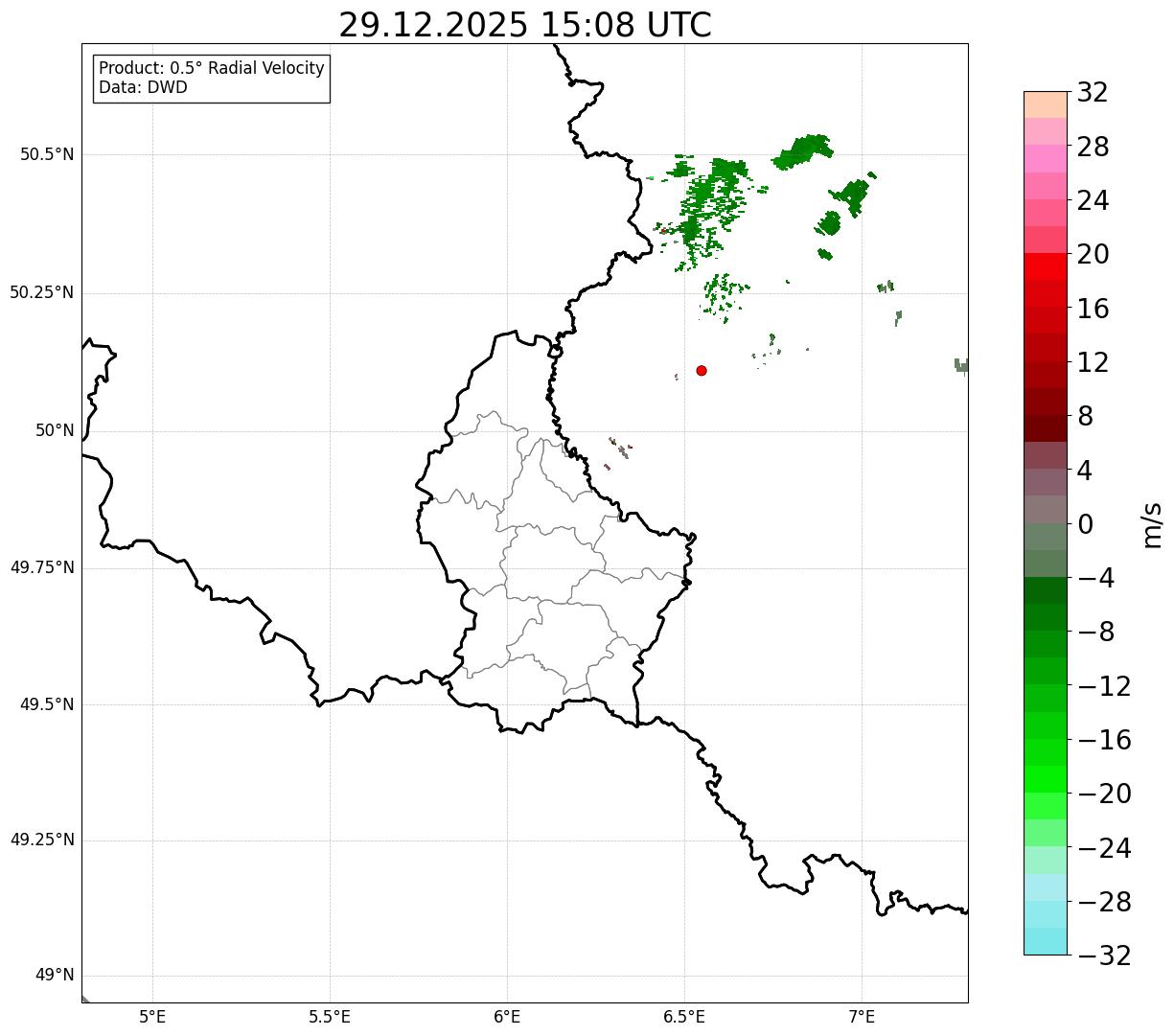
Task: Click the colorbar tick label "−32"
Action: 1104,955
